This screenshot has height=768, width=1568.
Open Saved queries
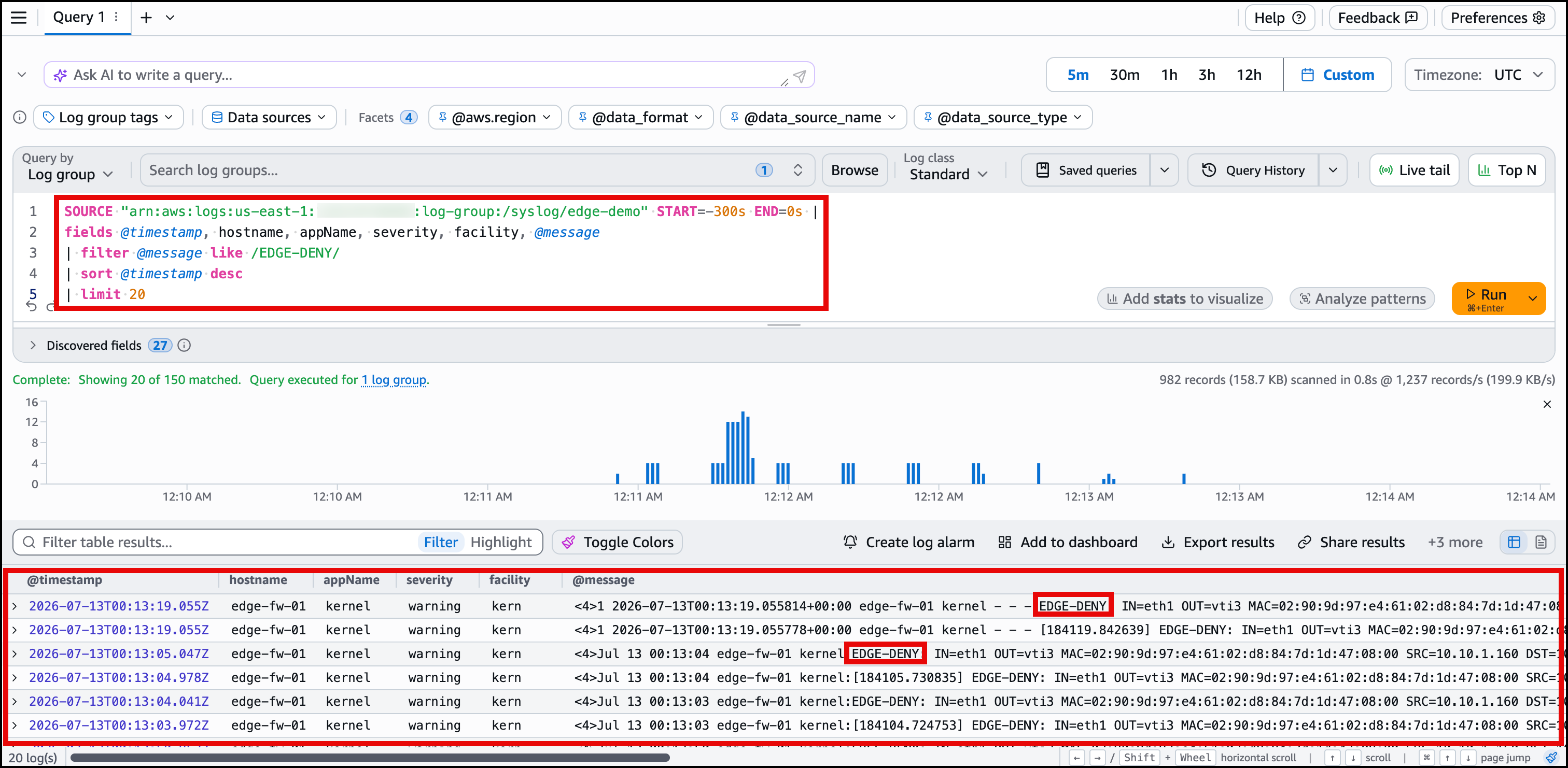(1086, 170)
